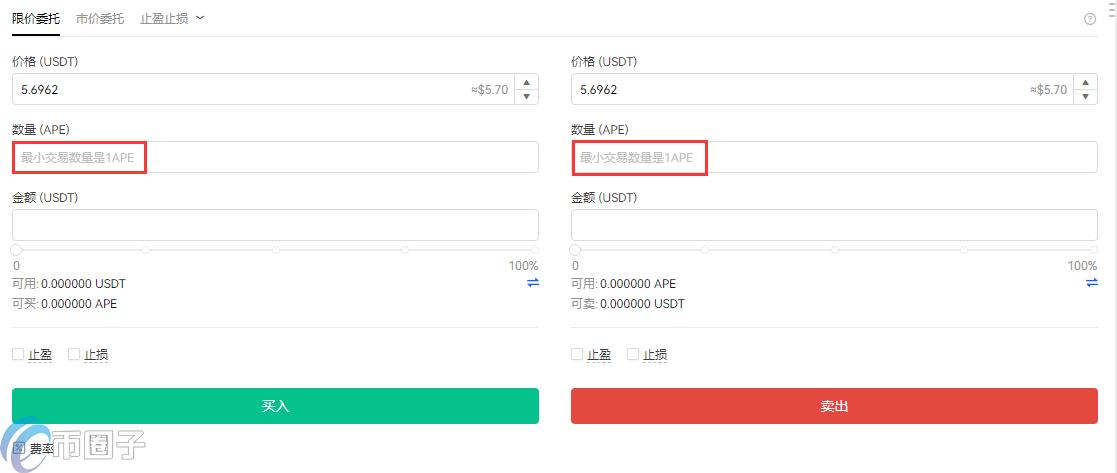1117x473 pixels.
Task: Click 可卖: 0.000000 USDT text
Action: click(628, 304)
